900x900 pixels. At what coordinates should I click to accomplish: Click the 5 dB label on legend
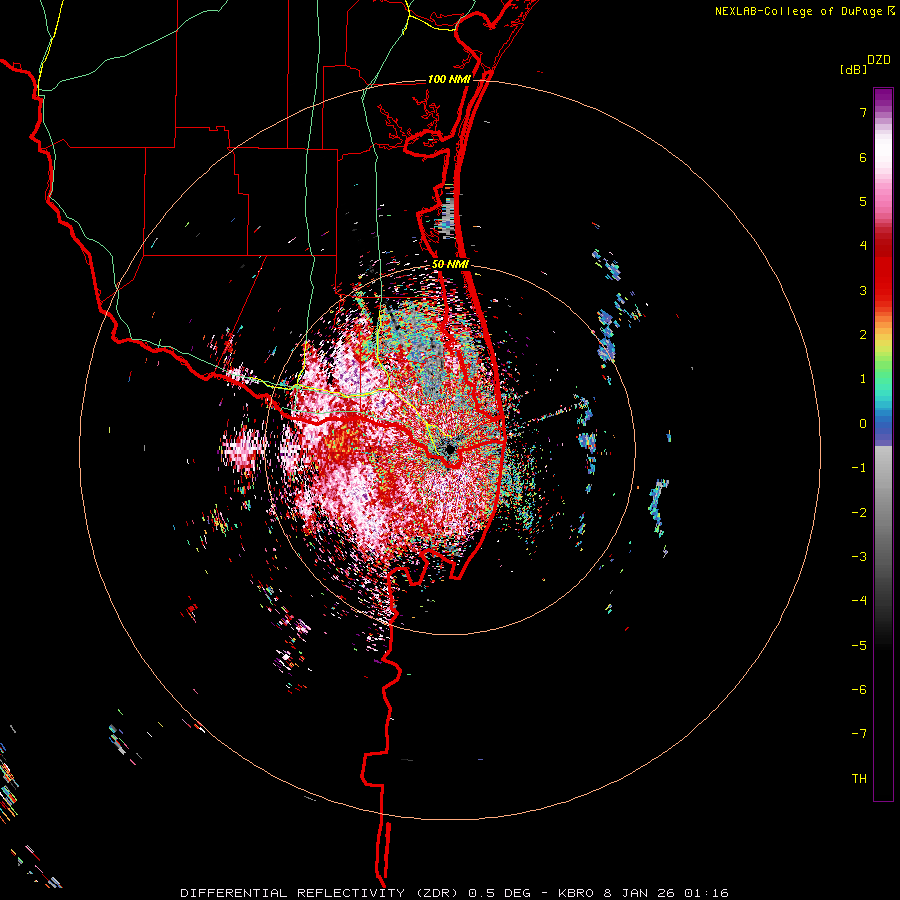click(x=863, y=201)
